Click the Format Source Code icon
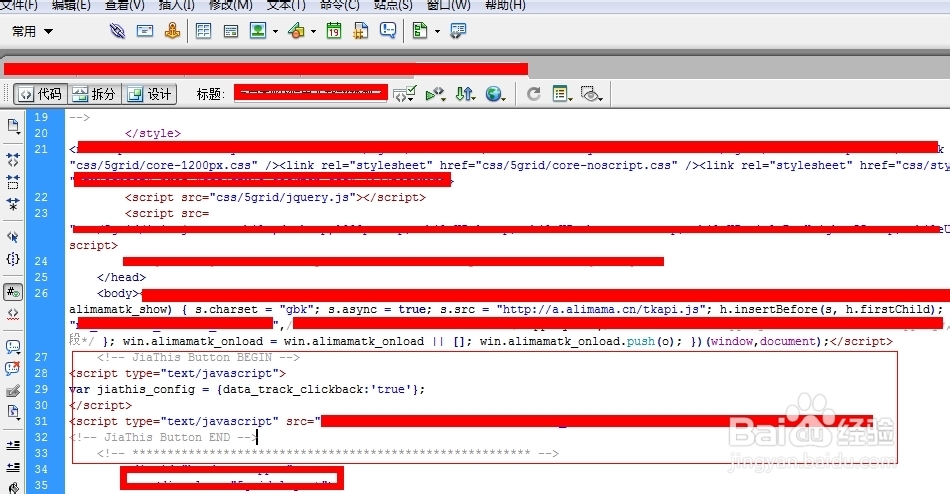The image size is (950, 494). [13, 487]
